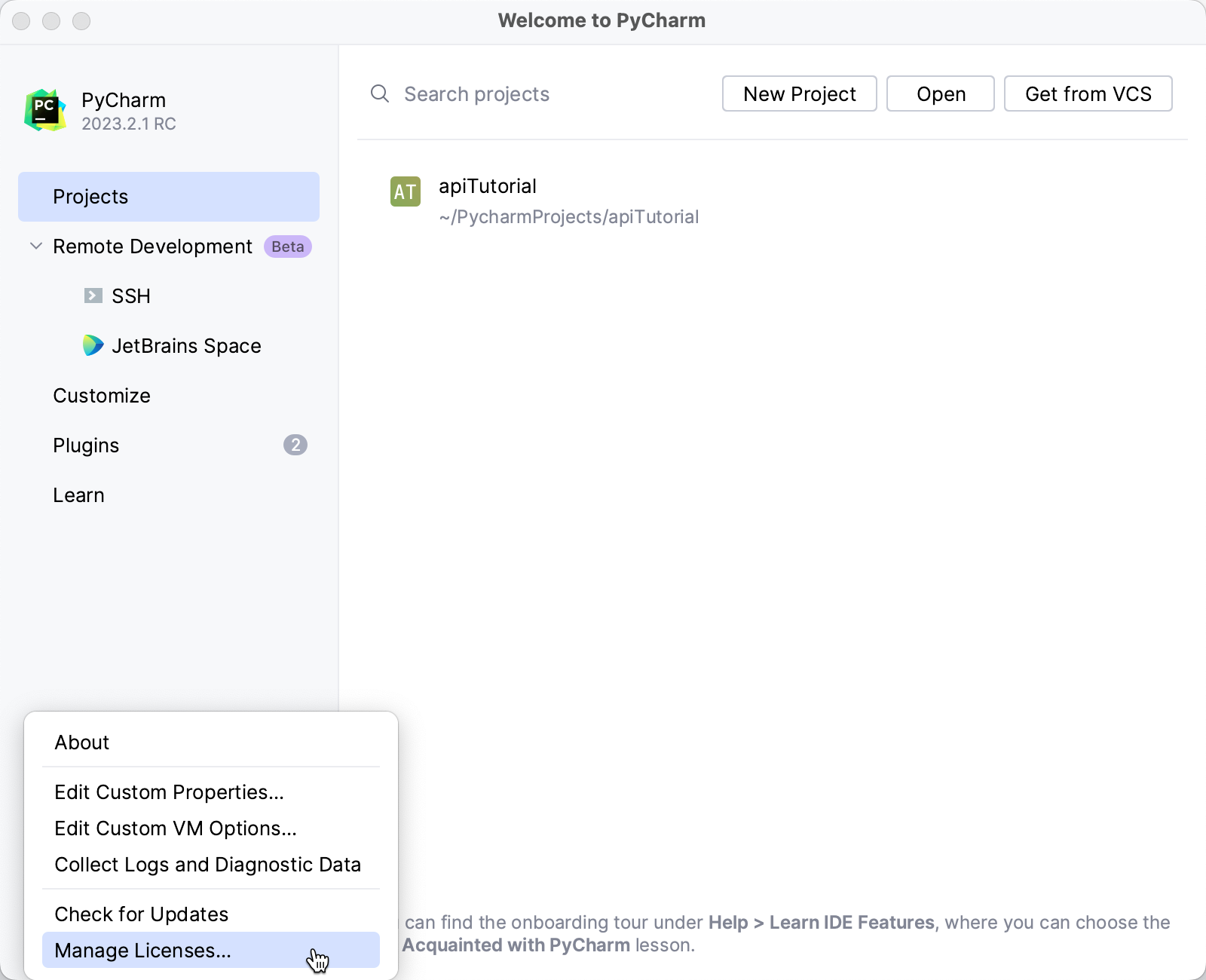Click the apiTutorial project avatar icon
This screenshot has width=1206, height=980.
pyautogui.click(x=405, y=192)
